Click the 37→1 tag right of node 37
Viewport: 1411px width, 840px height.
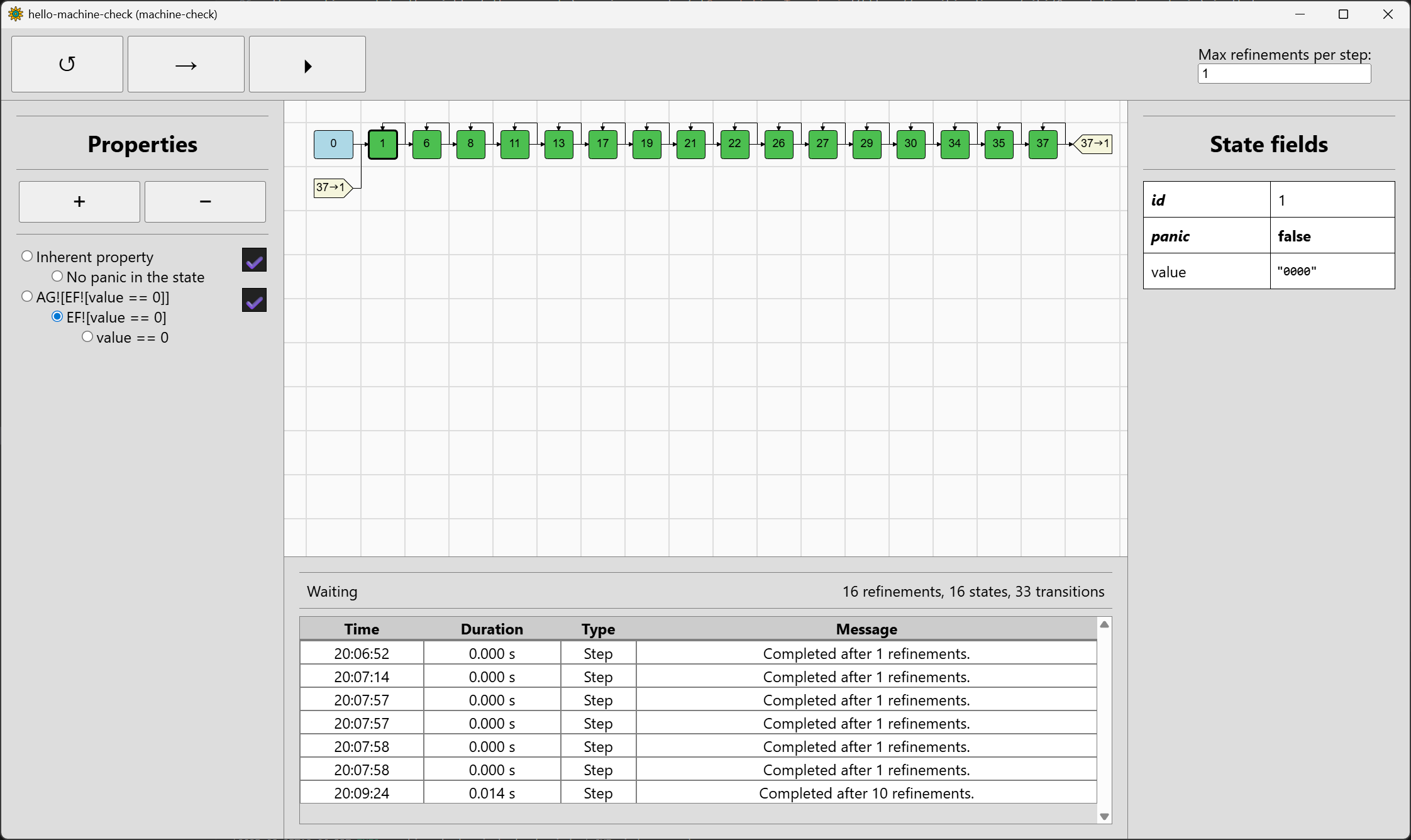click(x=1094, y=144)
